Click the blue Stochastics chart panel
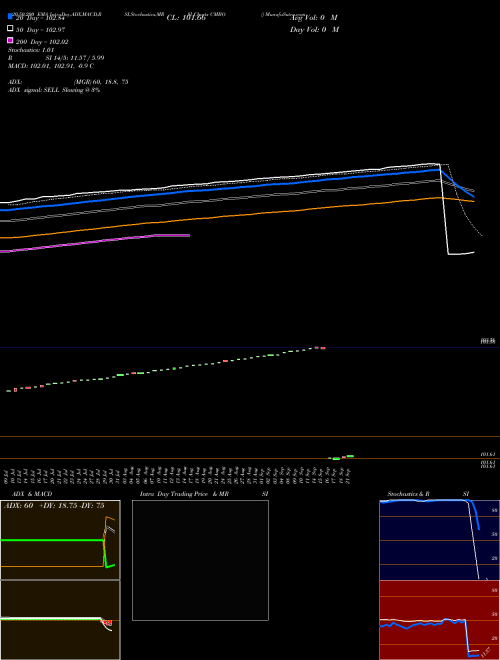 [x=440, y=540]
